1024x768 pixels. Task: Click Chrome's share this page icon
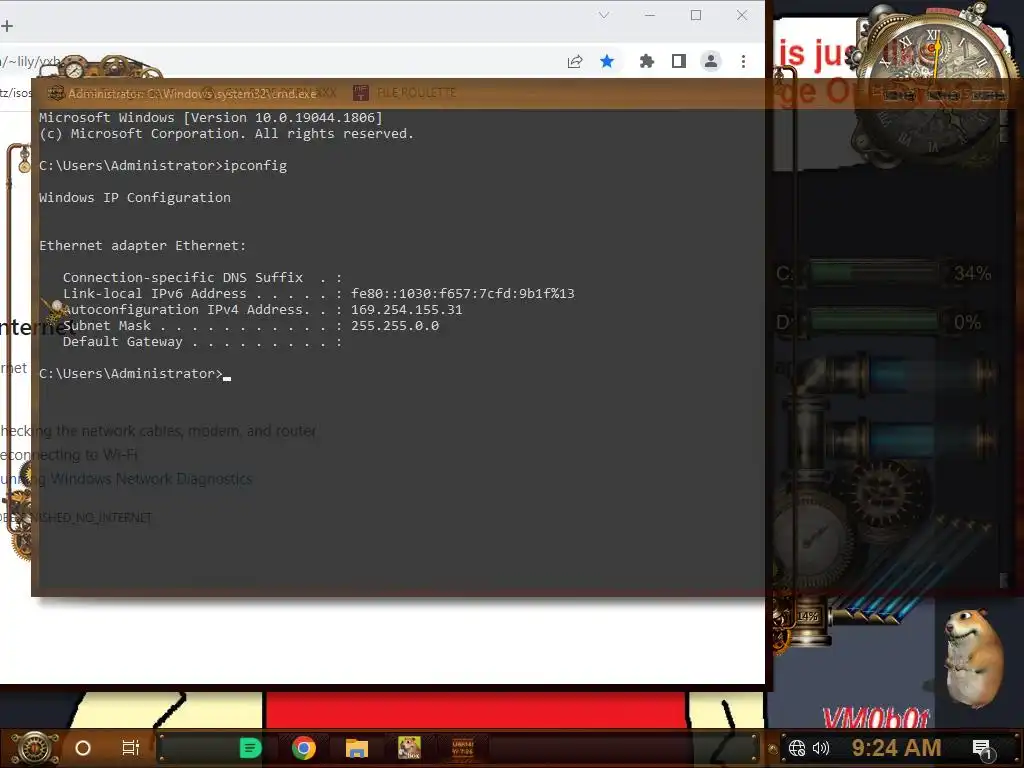point(575,61)
